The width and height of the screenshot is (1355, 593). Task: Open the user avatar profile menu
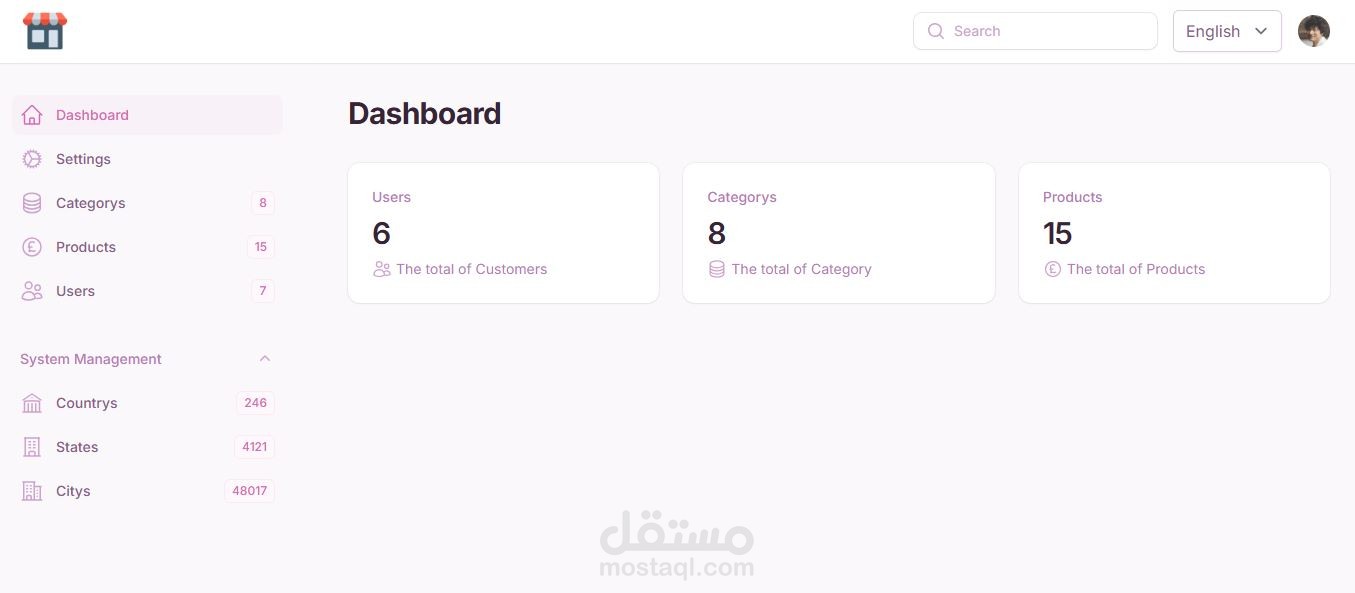point(1313,31)
